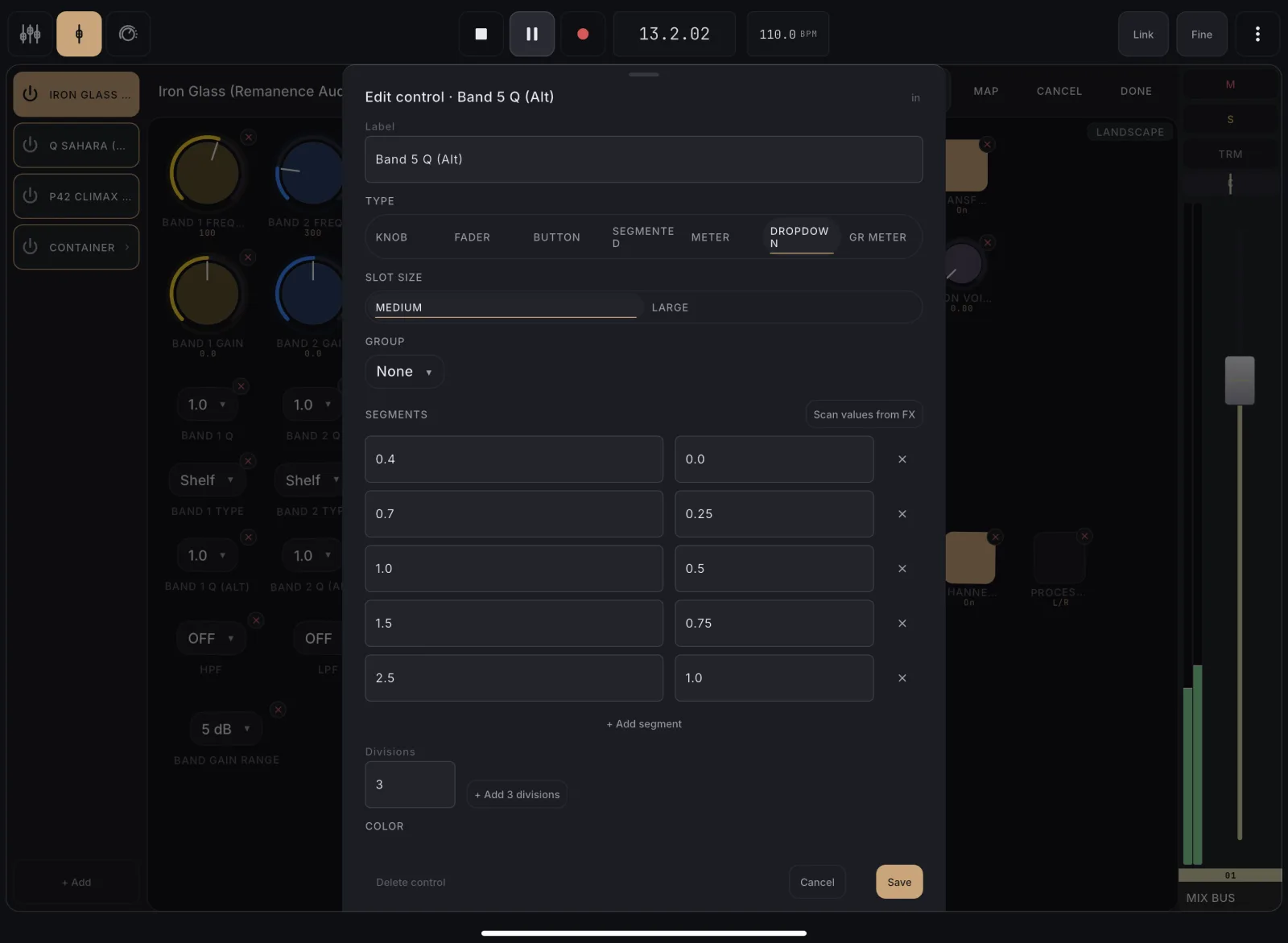This screenshot has height=943, width=1288.
Task: Toggle power for IRON GLASS plugin
Action: tap(31, 94)
